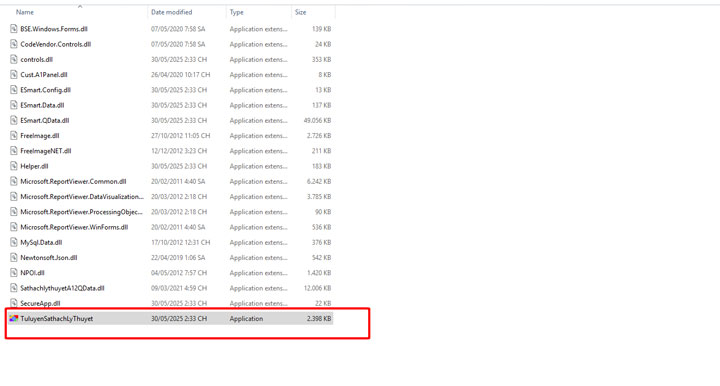Click the controls.dll file icon

click(14, 59)
